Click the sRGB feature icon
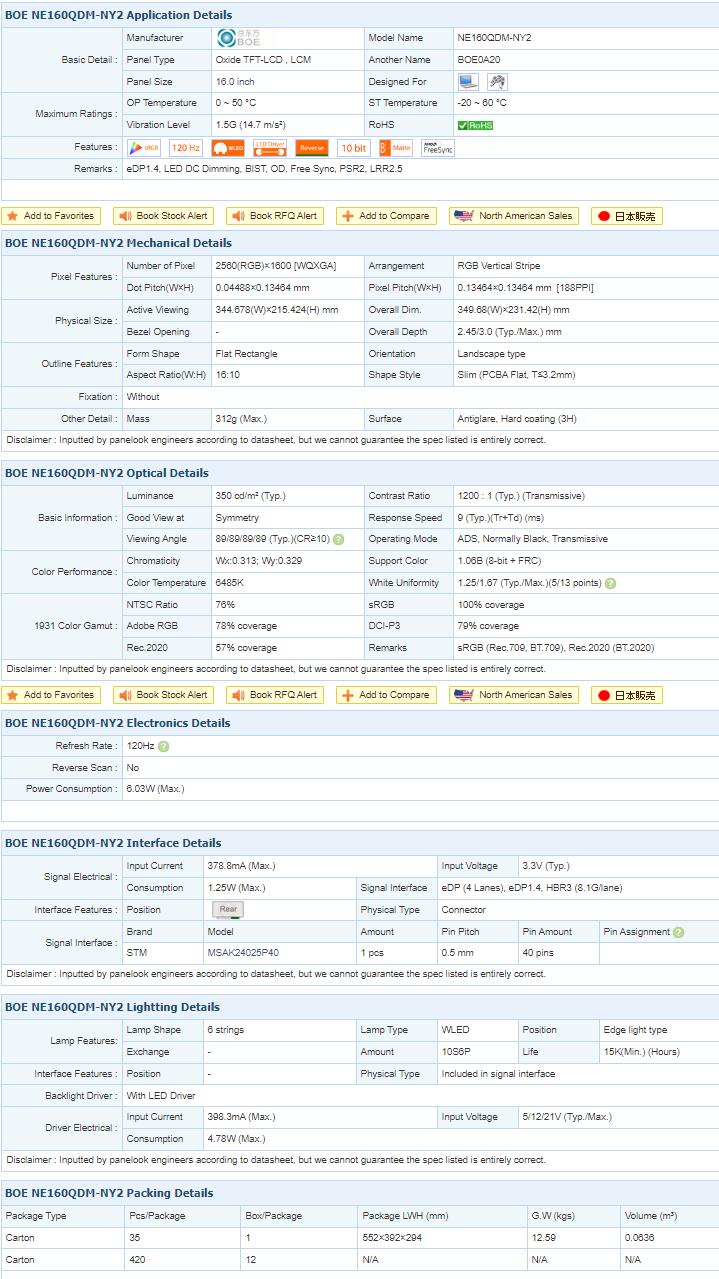Screen dimensions: 719x1279 (x=144, y=148)
